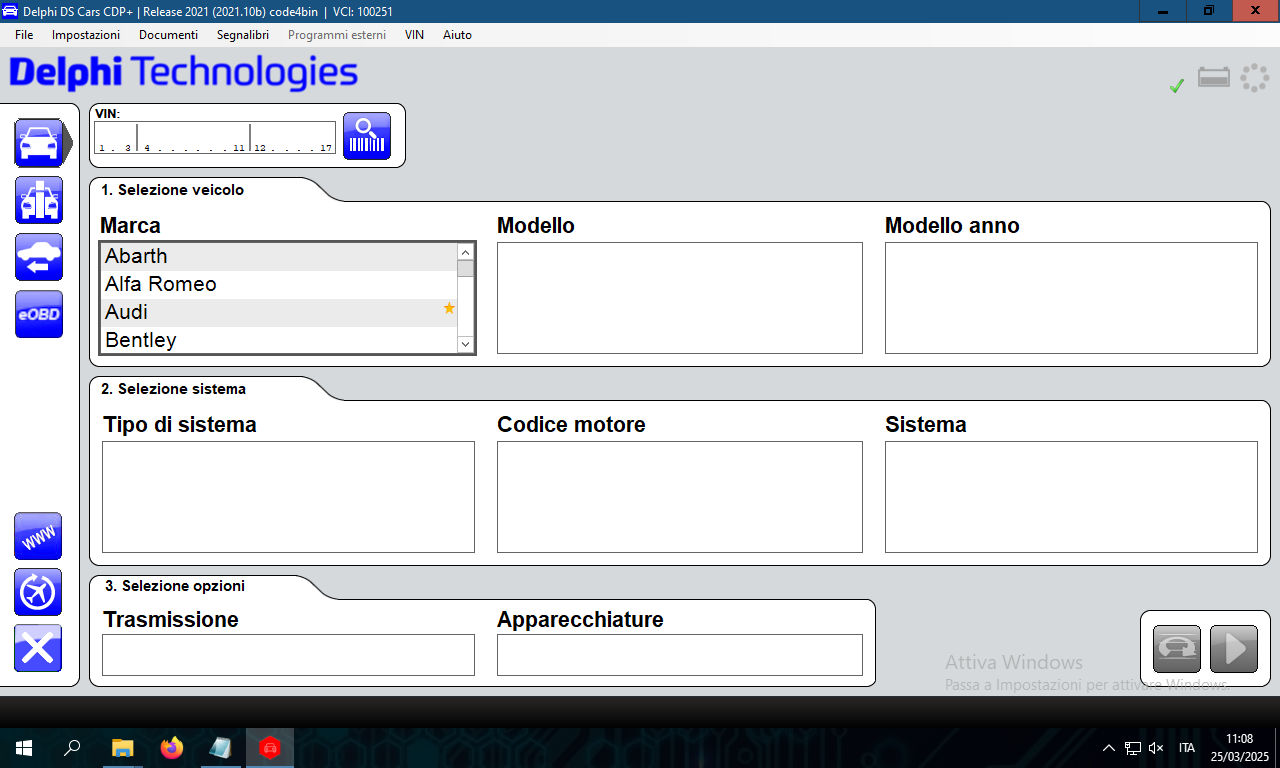
Task: Open the Impostazioni menu
Action: click(86, 34)
